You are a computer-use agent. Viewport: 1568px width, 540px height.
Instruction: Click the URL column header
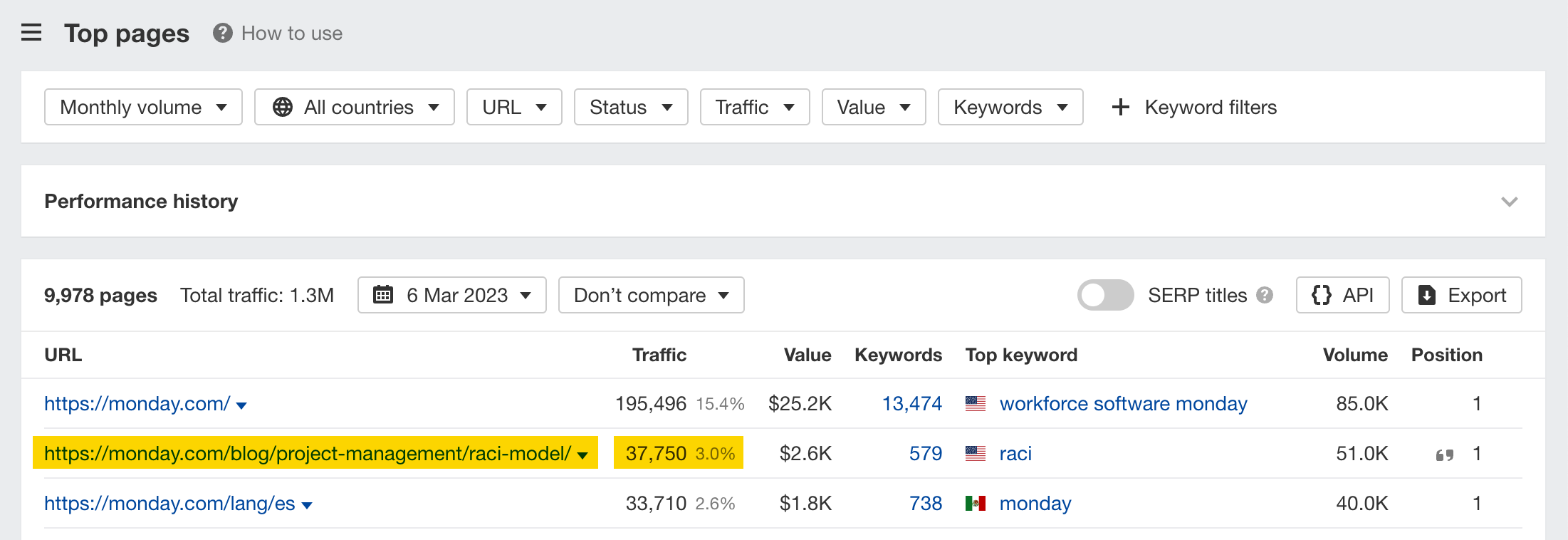pyautogui.click(x=63, y=355)
